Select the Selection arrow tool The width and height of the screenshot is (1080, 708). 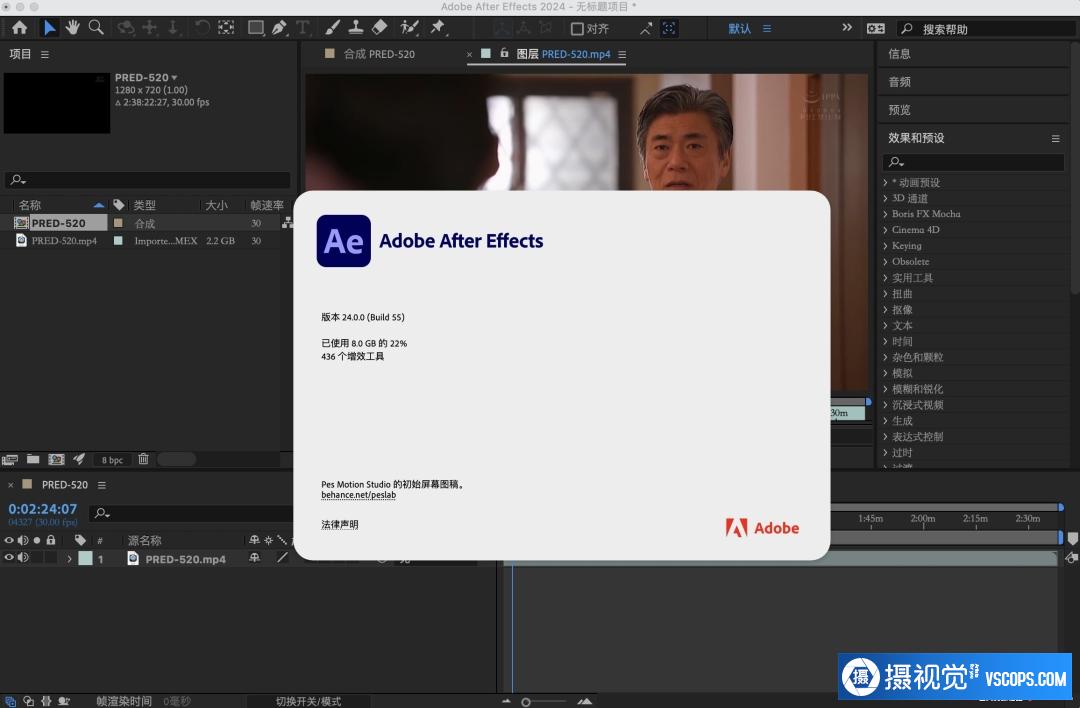click(x=49, y=28)
